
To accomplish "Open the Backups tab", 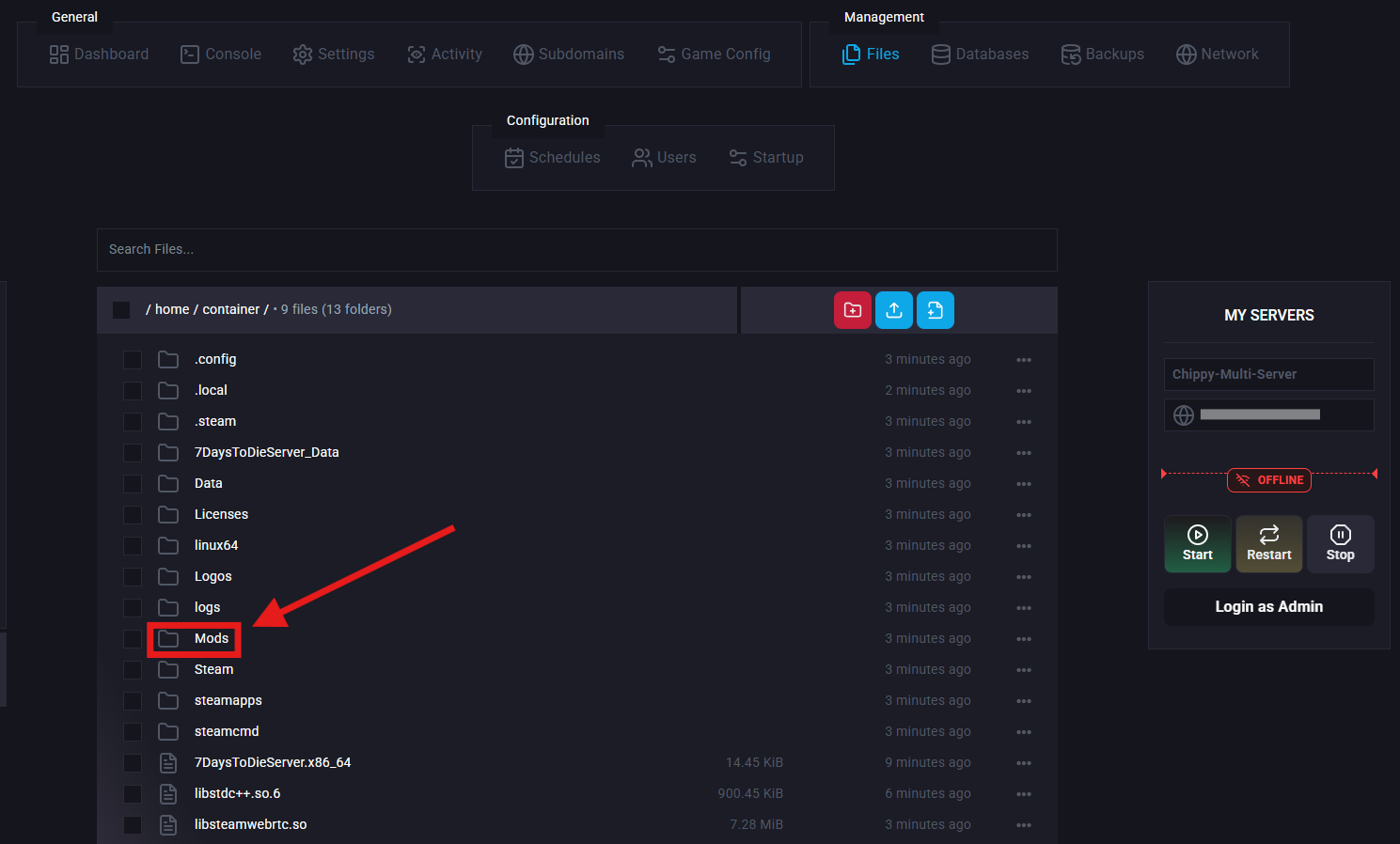I will coord(1103,55).
